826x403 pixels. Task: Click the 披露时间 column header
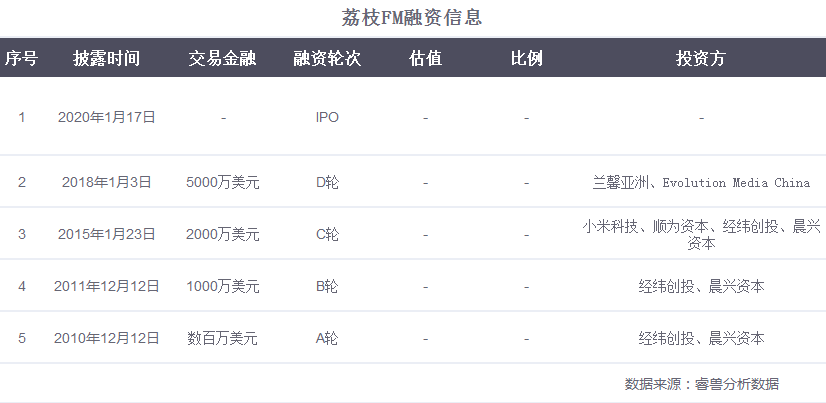(x=106, y=58)
